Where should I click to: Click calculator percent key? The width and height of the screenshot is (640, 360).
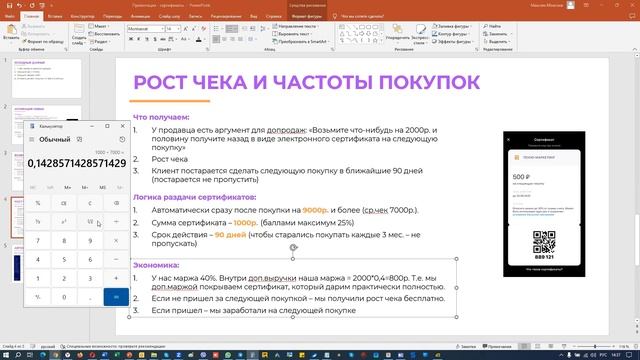tap(38, 203)
